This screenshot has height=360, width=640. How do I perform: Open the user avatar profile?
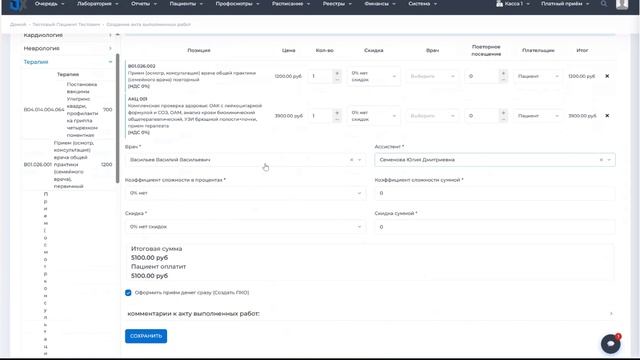[622, 4]
